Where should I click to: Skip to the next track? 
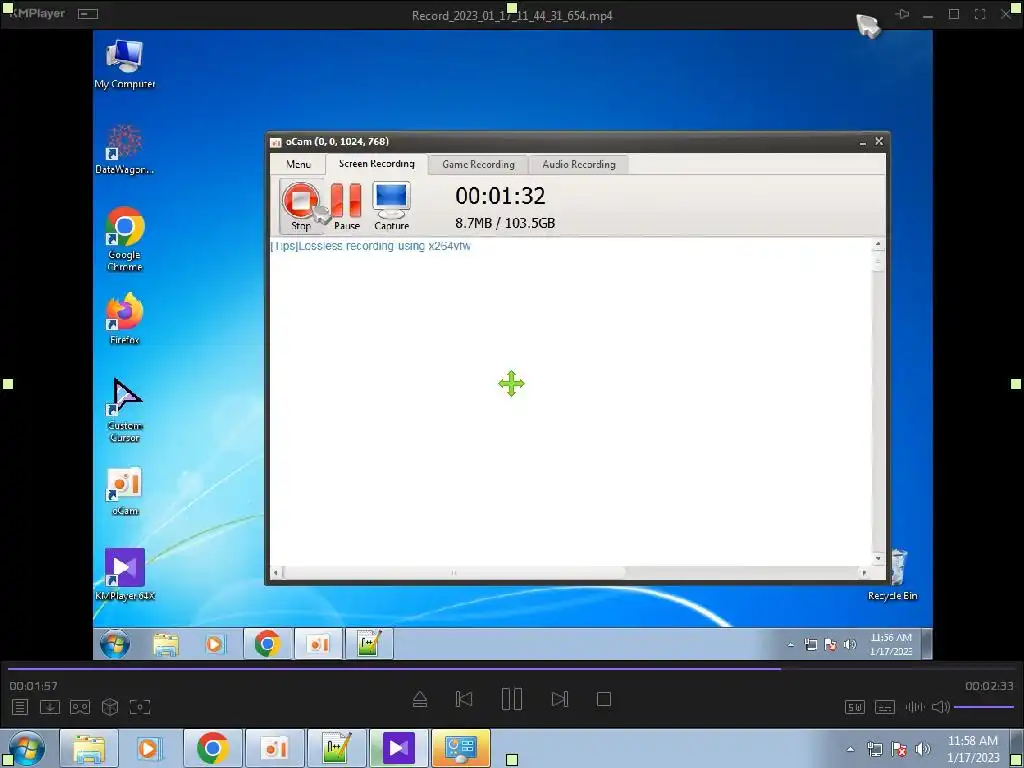pos(560,699)
